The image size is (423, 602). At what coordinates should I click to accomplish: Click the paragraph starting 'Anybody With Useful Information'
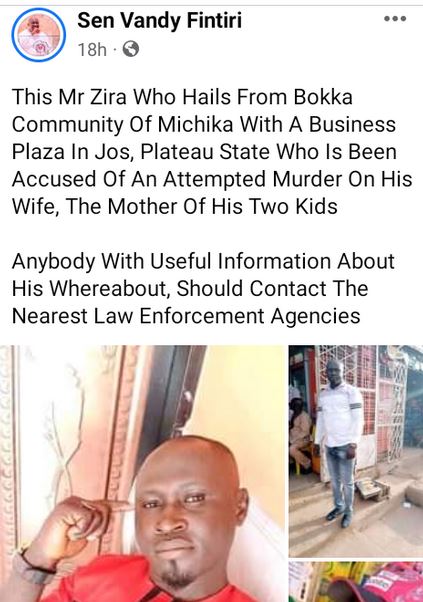point(203,289)
